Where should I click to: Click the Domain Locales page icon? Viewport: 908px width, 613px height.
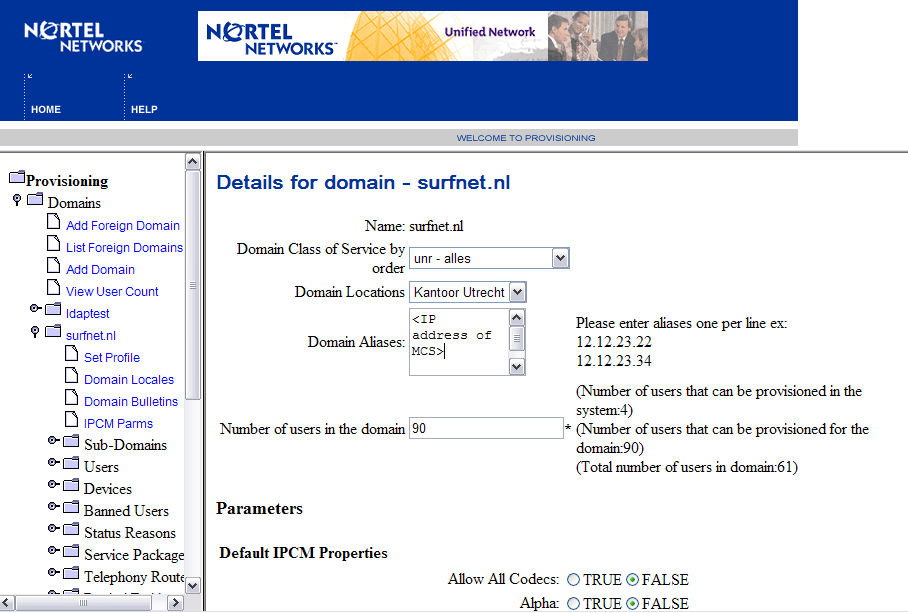click(x=71, y=375)
